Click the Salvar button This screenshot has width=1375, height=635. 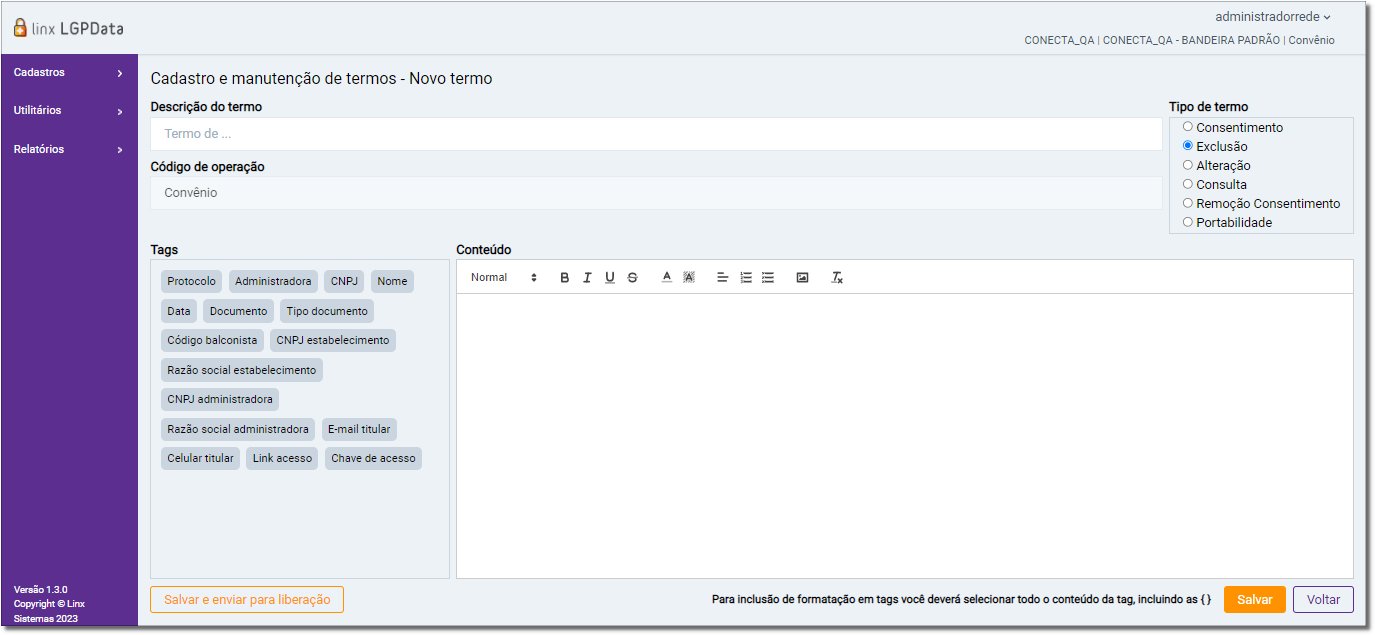1254,600
